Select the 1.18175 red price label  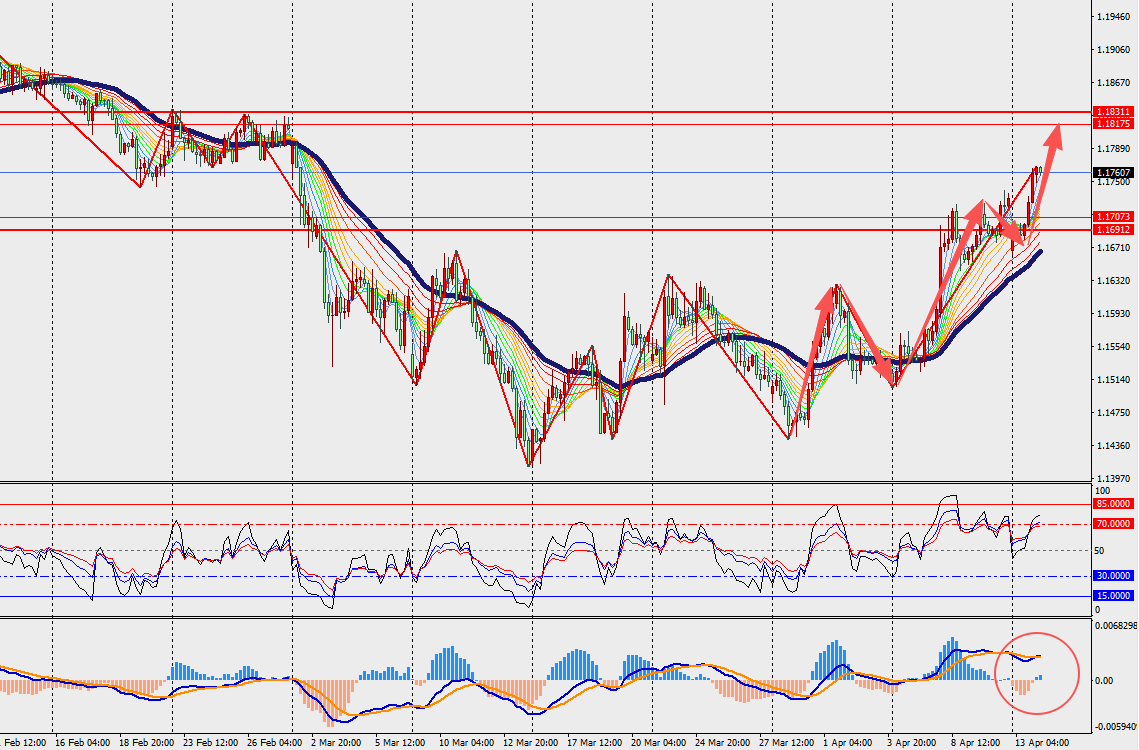(x=1112, y=124)
